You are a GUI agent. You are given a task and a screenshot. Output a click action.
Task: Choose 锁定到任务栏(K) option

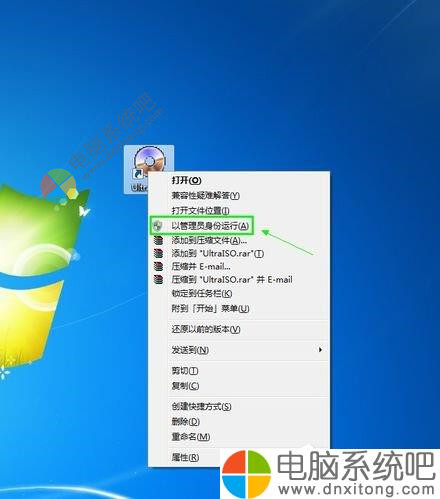tap(239, 294)
